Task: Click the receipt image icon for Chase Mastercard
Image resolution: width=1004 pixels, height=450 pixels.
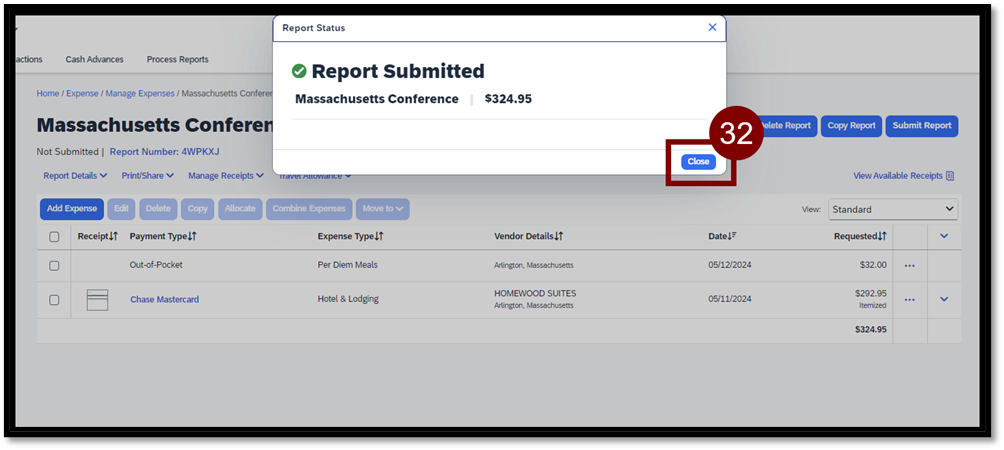Action: coord(97,299)
